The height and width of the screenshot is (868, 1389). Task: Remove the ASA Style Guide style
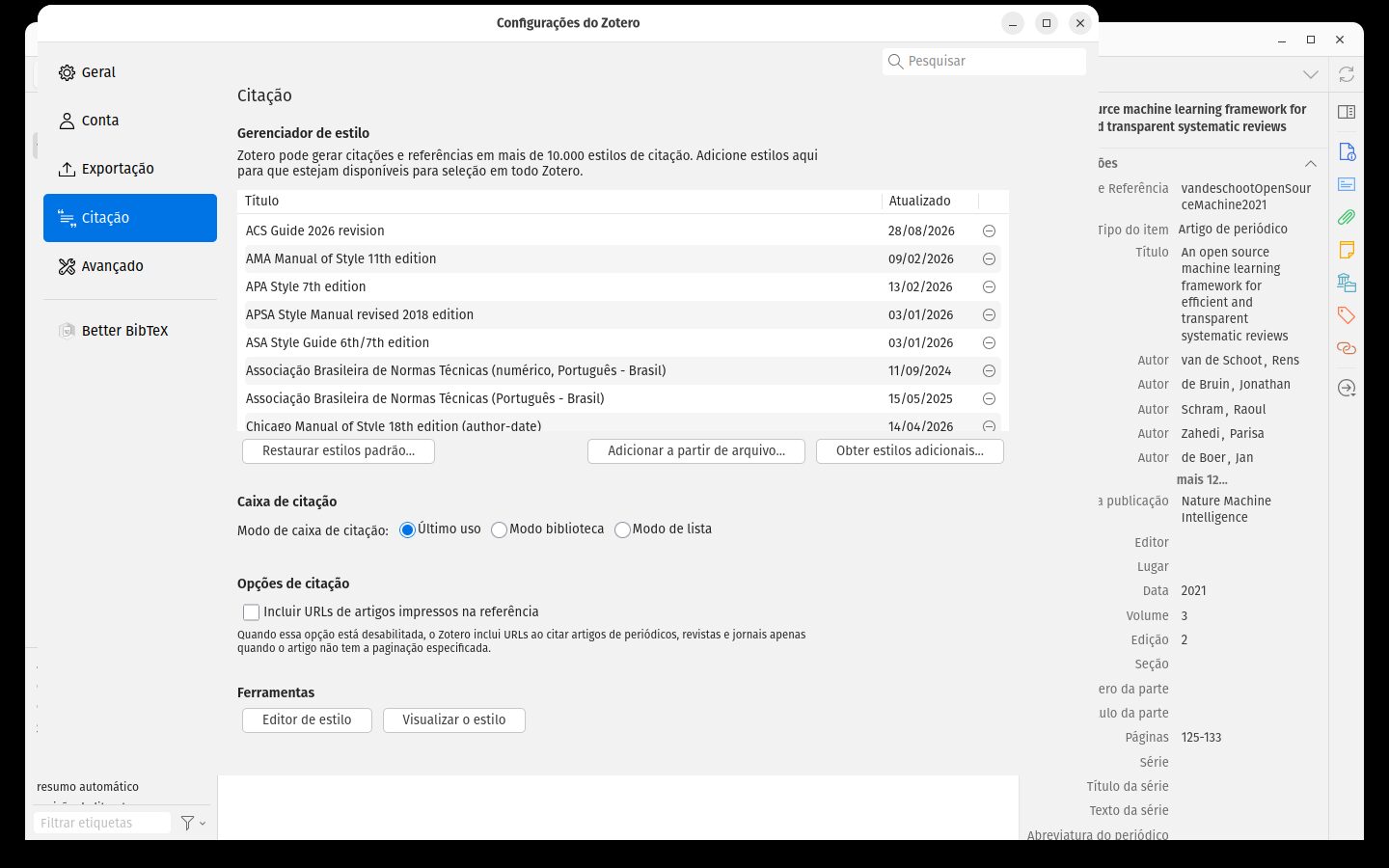989,343
